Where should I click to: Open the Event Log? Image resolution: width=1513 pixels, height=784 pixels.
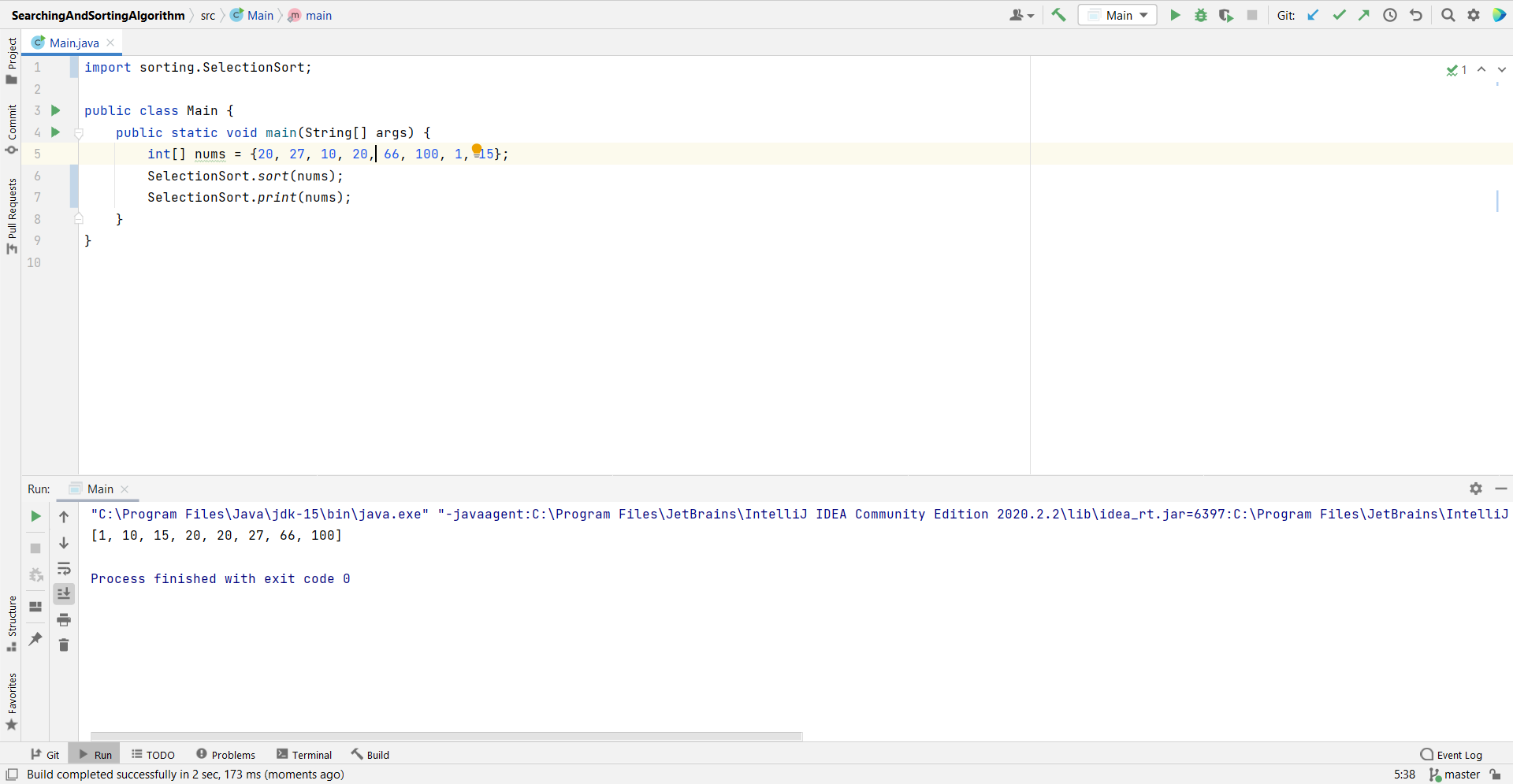point(1451,754)
